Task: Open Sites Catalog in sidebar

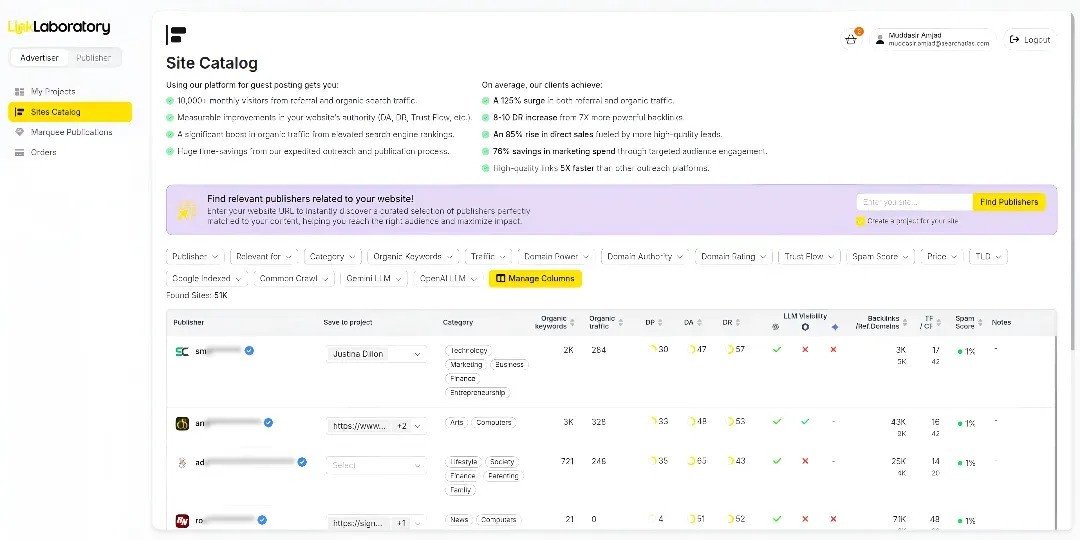Action: (x=69, y=112)
